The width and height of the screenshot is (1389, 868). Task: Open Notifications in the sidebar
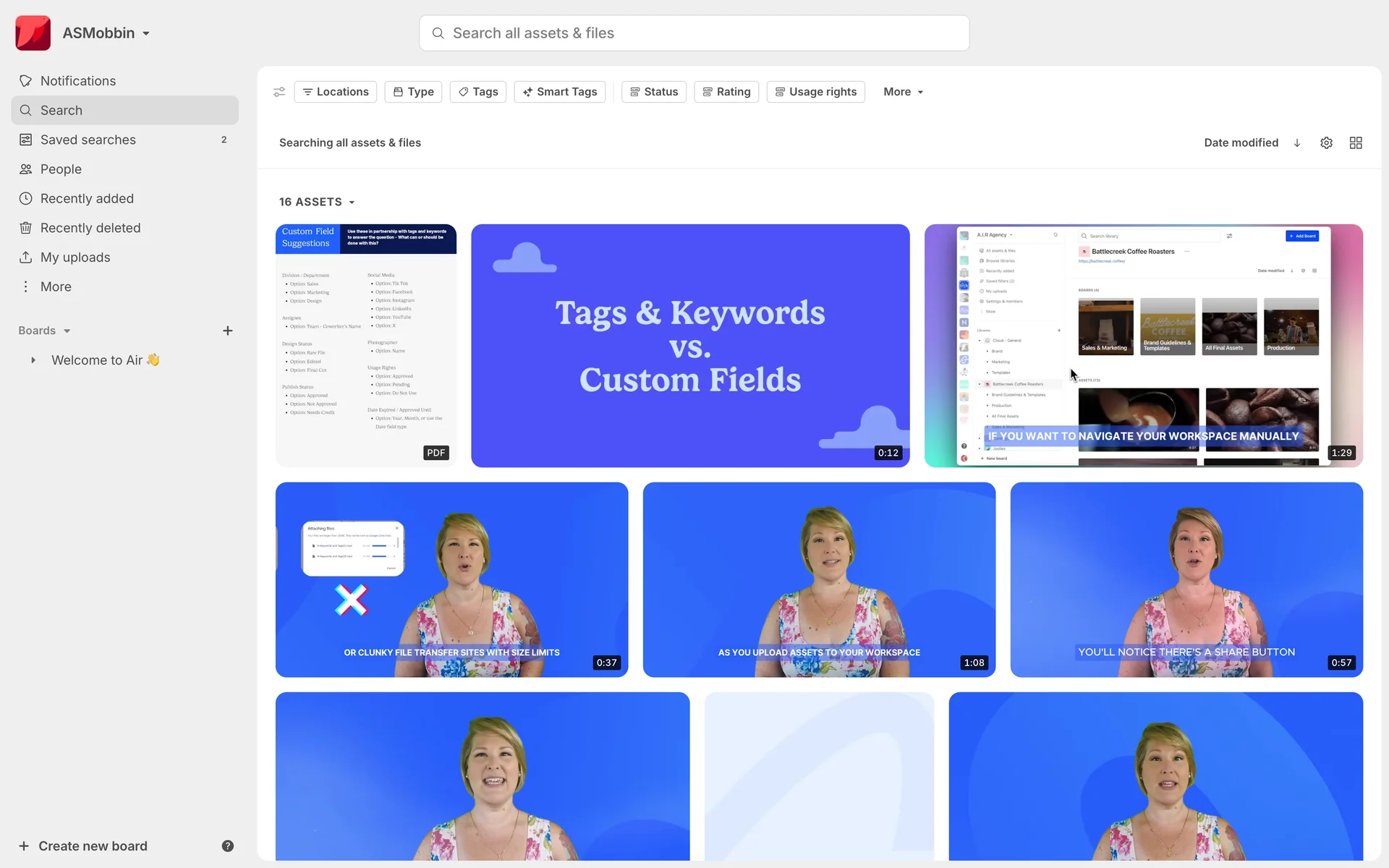pyautogui.click(x=78, y=81)
